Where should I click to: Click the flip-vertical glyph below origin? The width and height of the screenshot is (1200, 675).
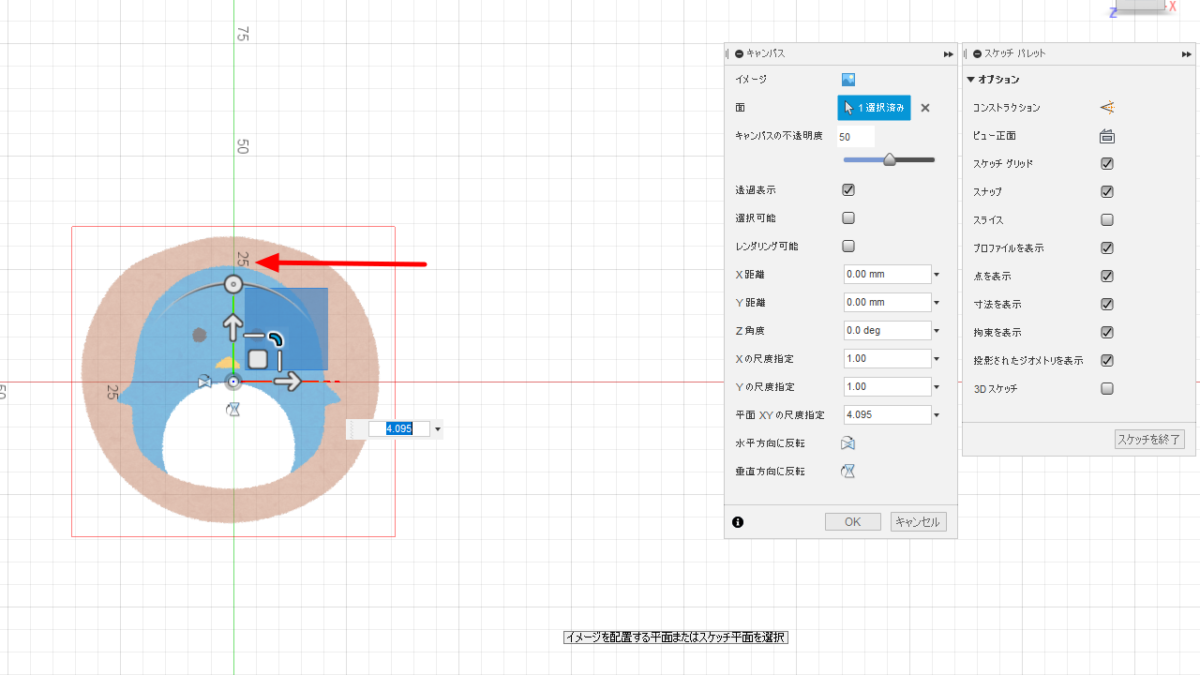pyautogui.click(x=233, y=409)
